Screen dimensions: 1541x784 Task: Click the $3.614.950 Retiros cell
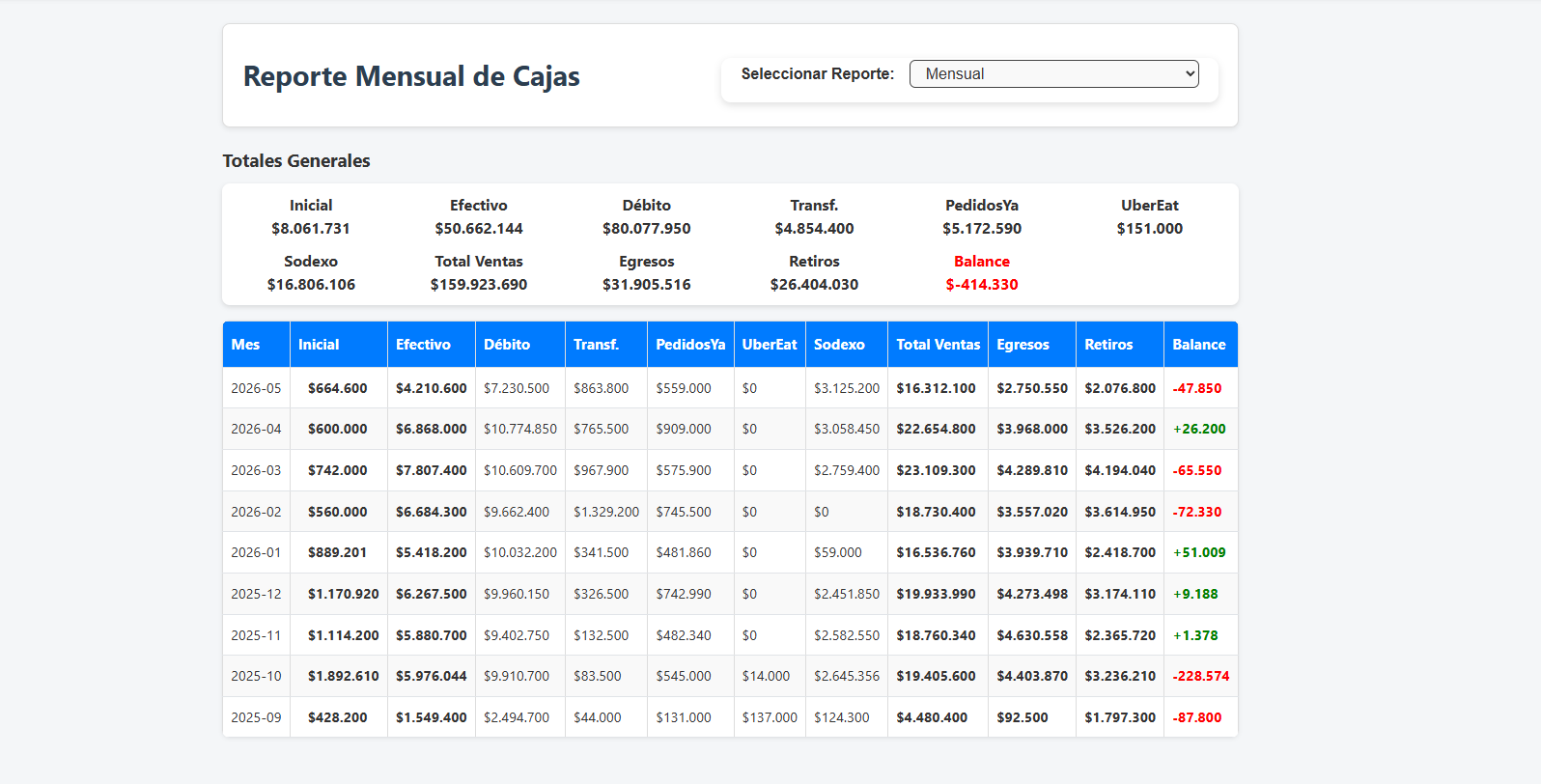pos(1120,512)
